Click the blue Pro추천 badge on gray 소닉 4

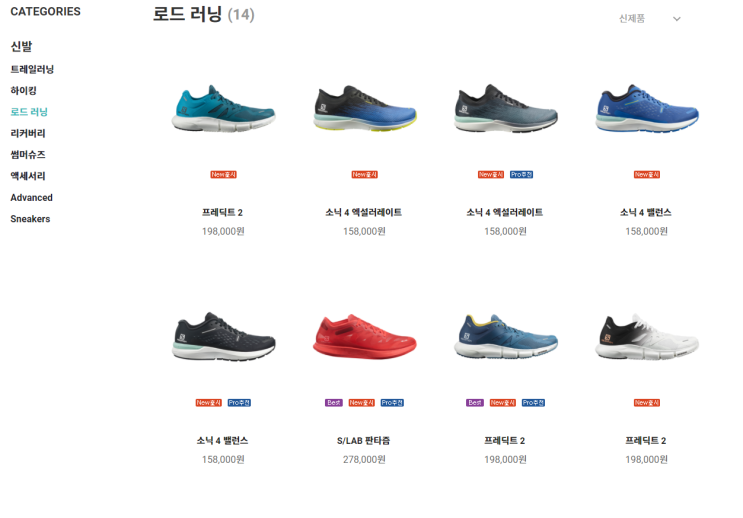coord(521,175)
